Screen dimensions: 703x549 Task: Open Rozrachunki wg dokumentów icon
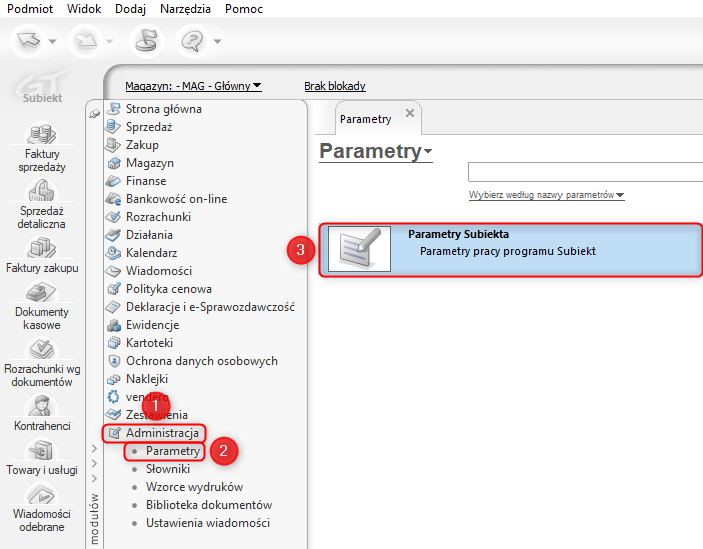click(x=42, y=348)
